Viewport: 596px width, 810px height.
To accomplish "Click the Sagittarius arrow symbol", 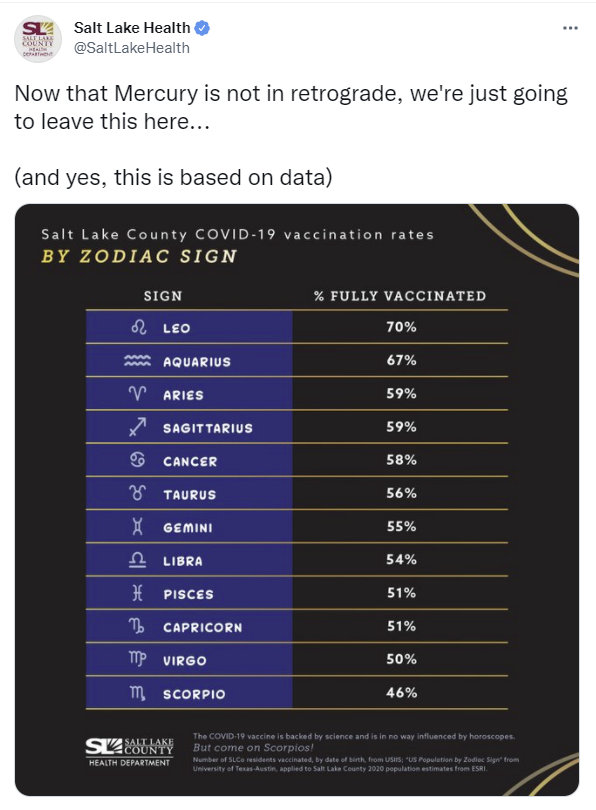I will pyautogui.click(x=137, y=427).
